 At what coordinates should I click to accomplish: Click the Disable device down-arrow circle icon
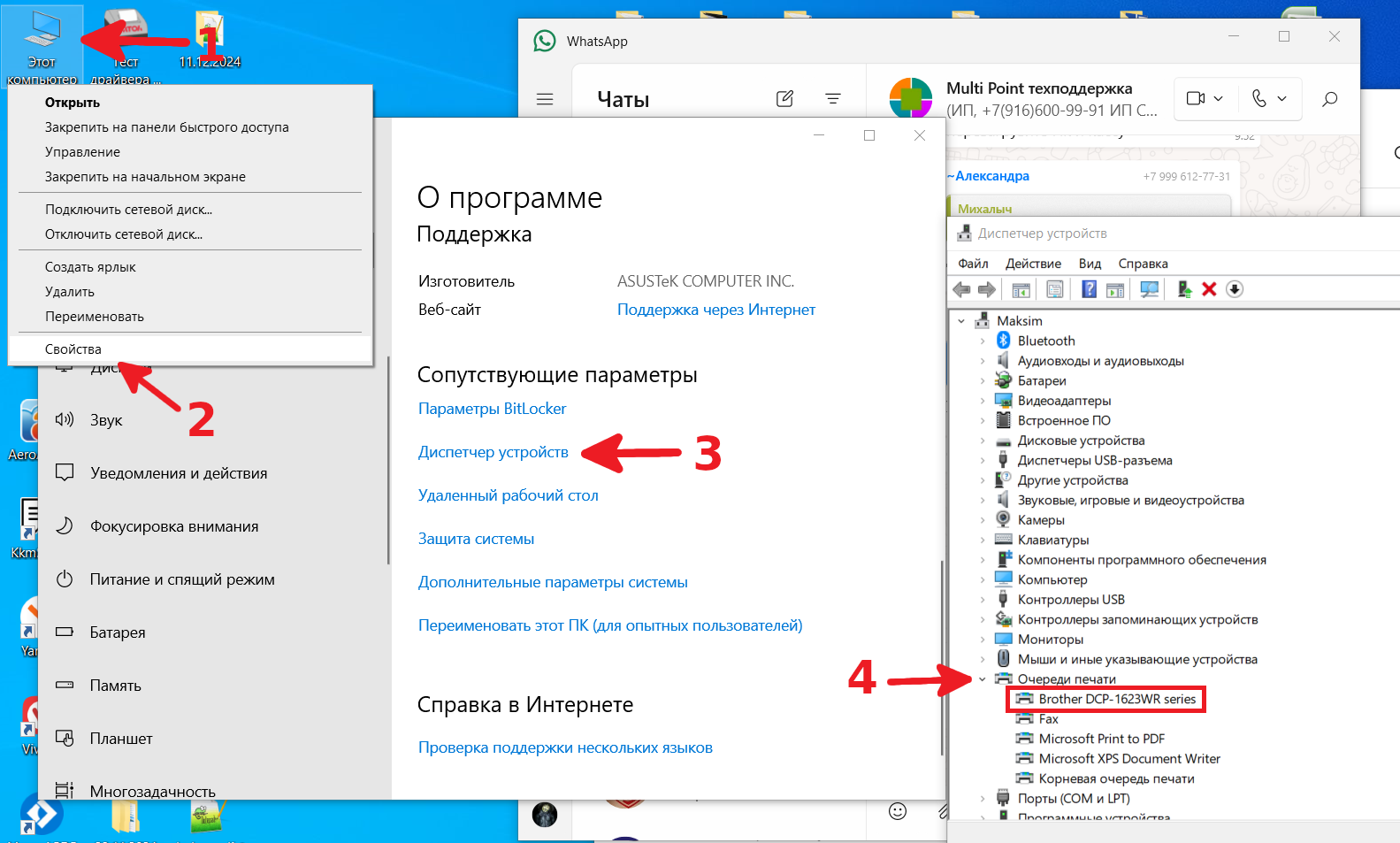(x=1236, y=289)
